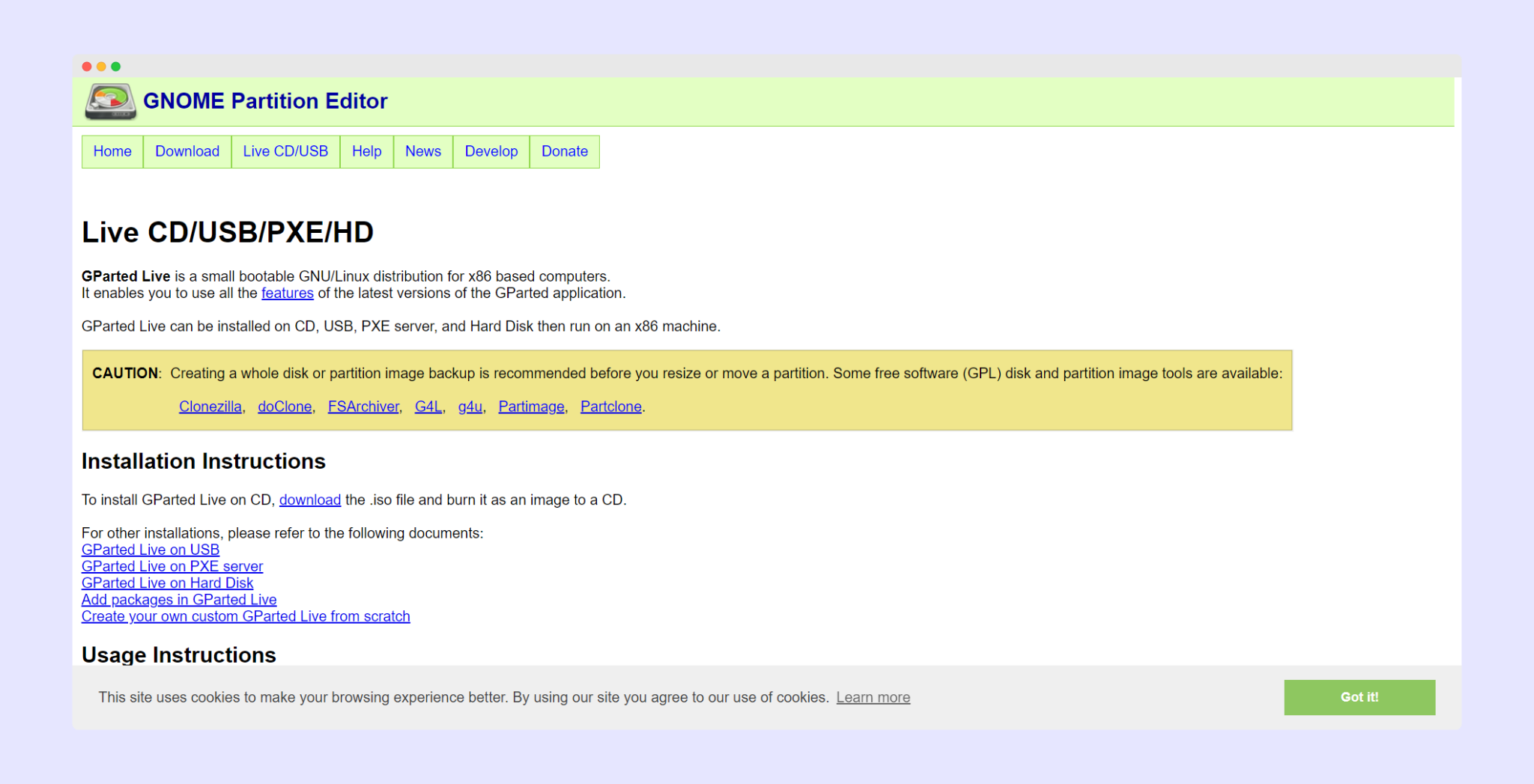Follow the Partimage link
Screen dimensions: 1534x784
coord(531,407)
